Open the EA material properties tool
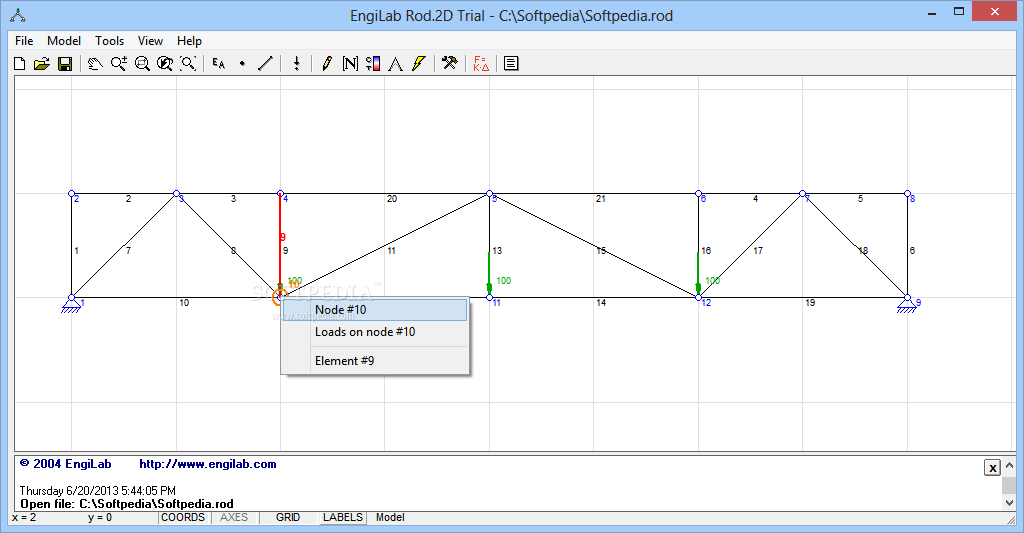Image resolution: width=1024 pixels, height=533 pixels. 219,63
